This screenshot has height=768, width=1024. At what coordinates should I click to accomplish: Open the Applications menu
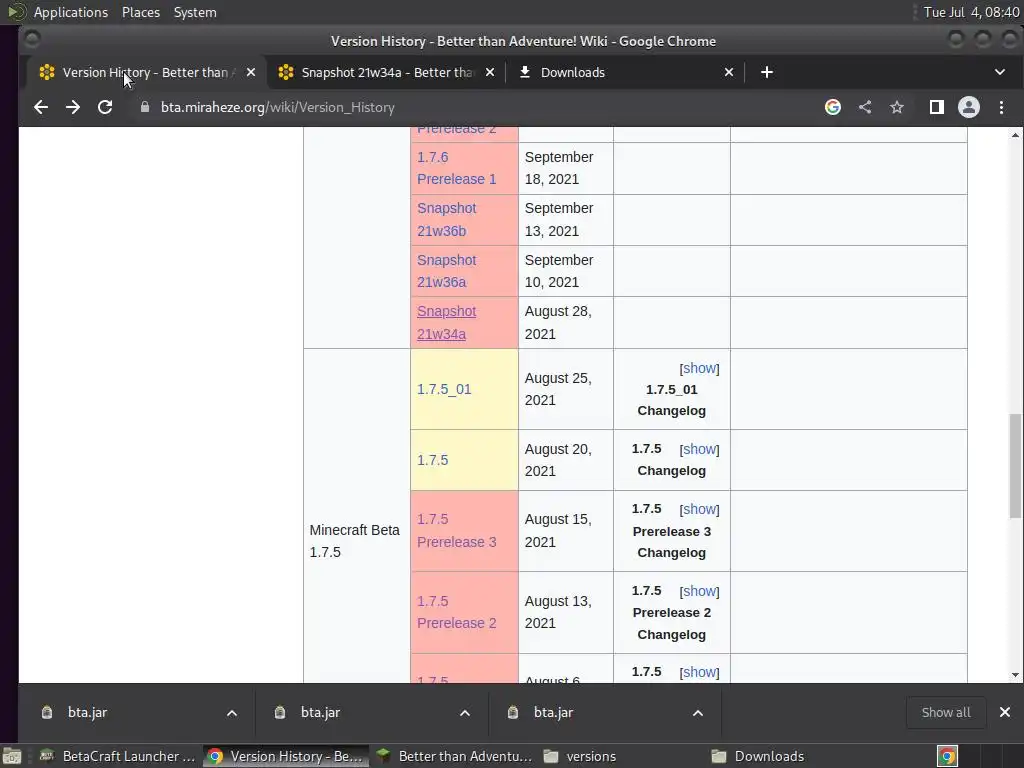71,12
